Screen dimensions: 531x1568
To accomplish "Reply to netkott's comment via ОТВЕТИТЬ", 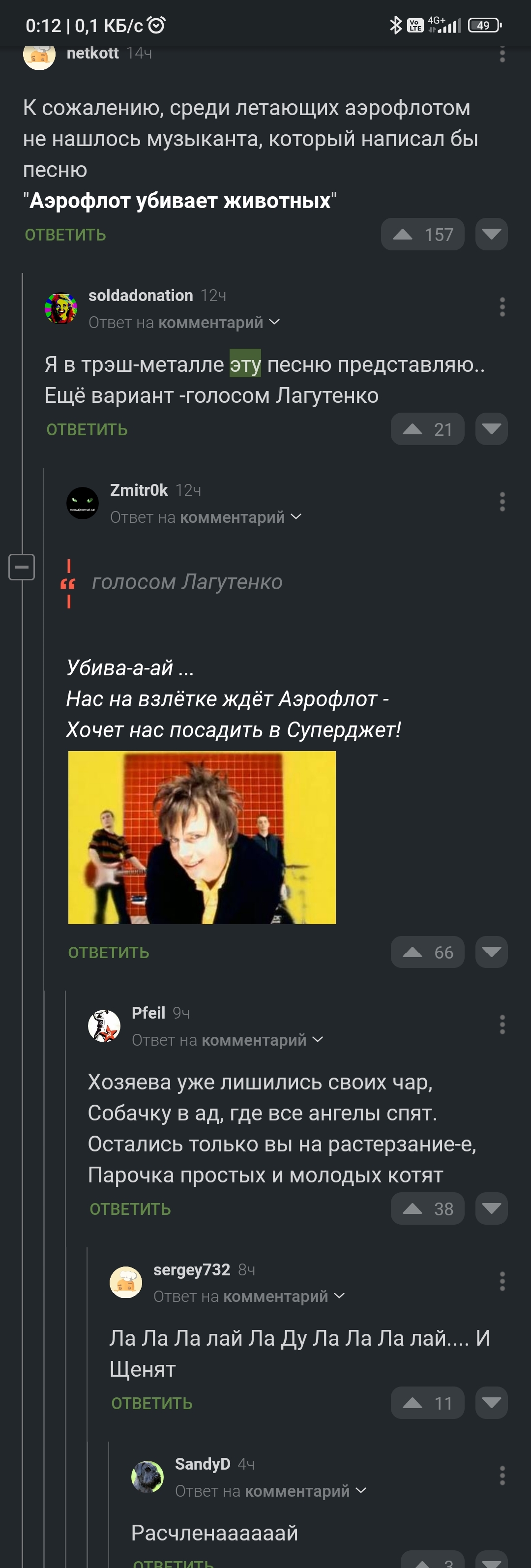I will [x=65, y=235].
